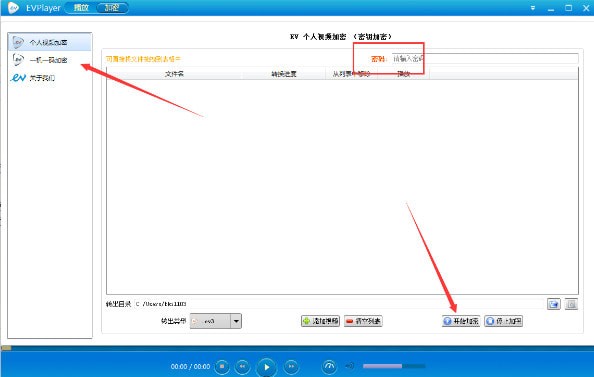594x377 pixels.
Task: Click the stop playback button
Action: 222,366
